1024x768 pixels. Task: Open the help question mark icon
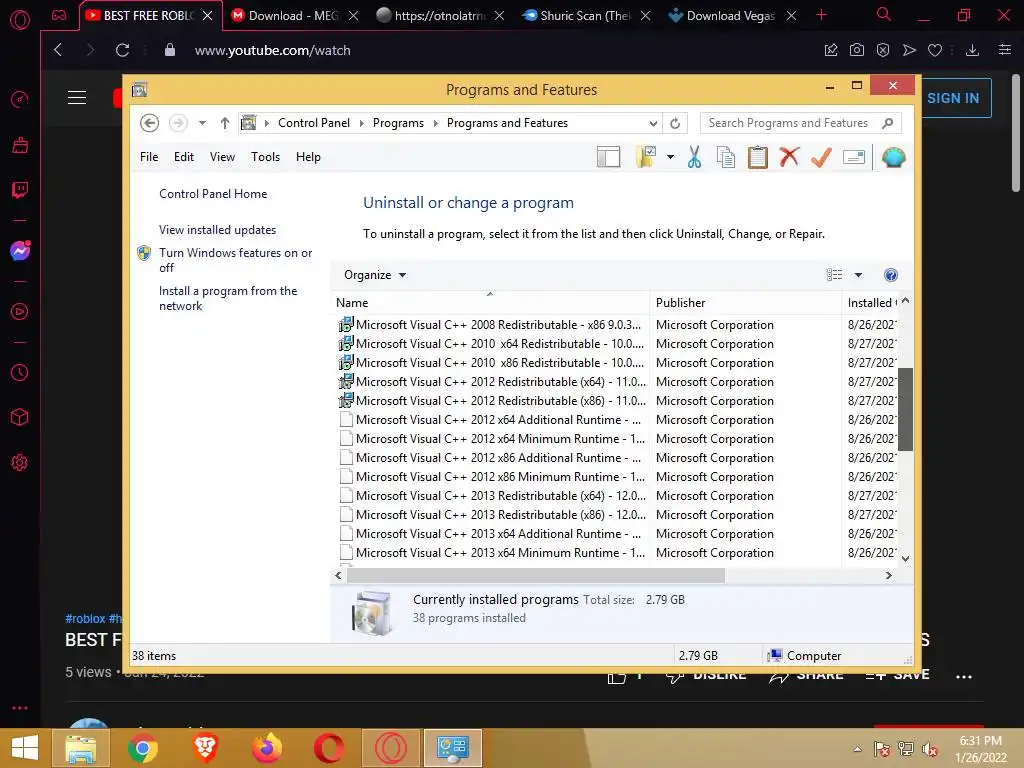click(891, 275)
